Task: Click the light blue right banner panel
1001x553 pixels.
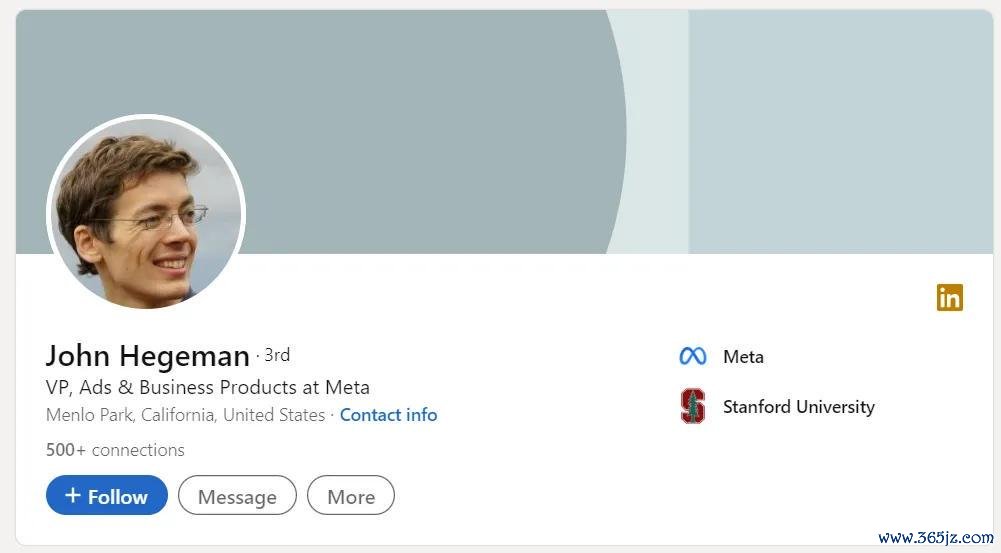Action: tap(841, 132)
